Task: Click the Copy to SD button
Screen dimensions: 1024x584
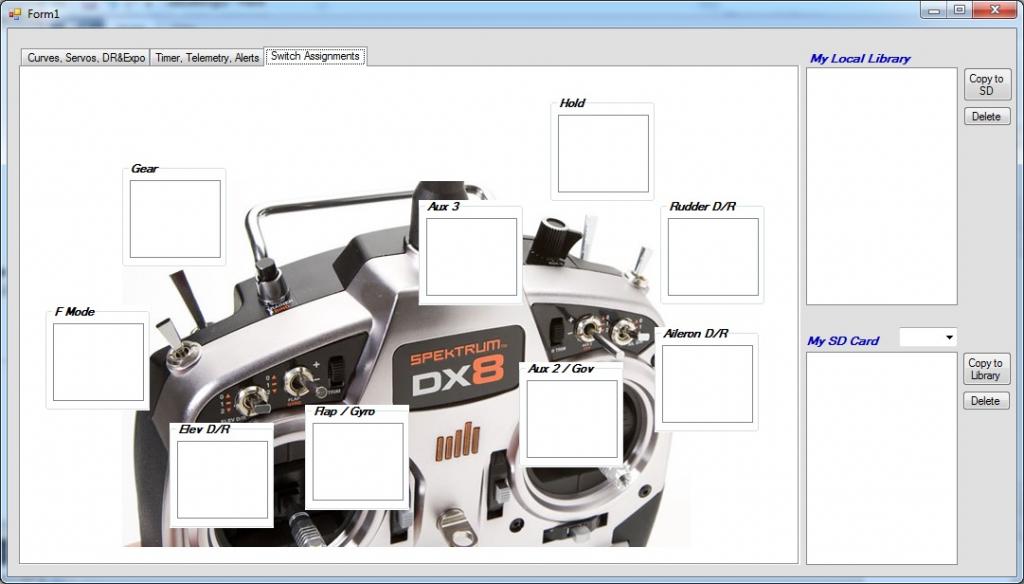Action: [x=987, y=84]
